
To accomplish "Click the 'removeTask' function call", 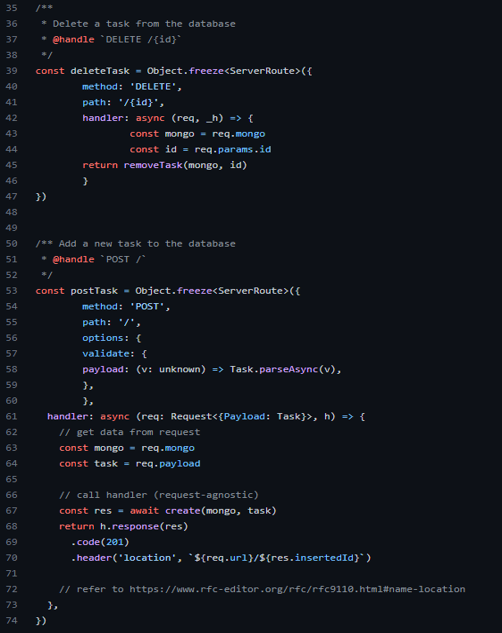I will click(153, 165).
